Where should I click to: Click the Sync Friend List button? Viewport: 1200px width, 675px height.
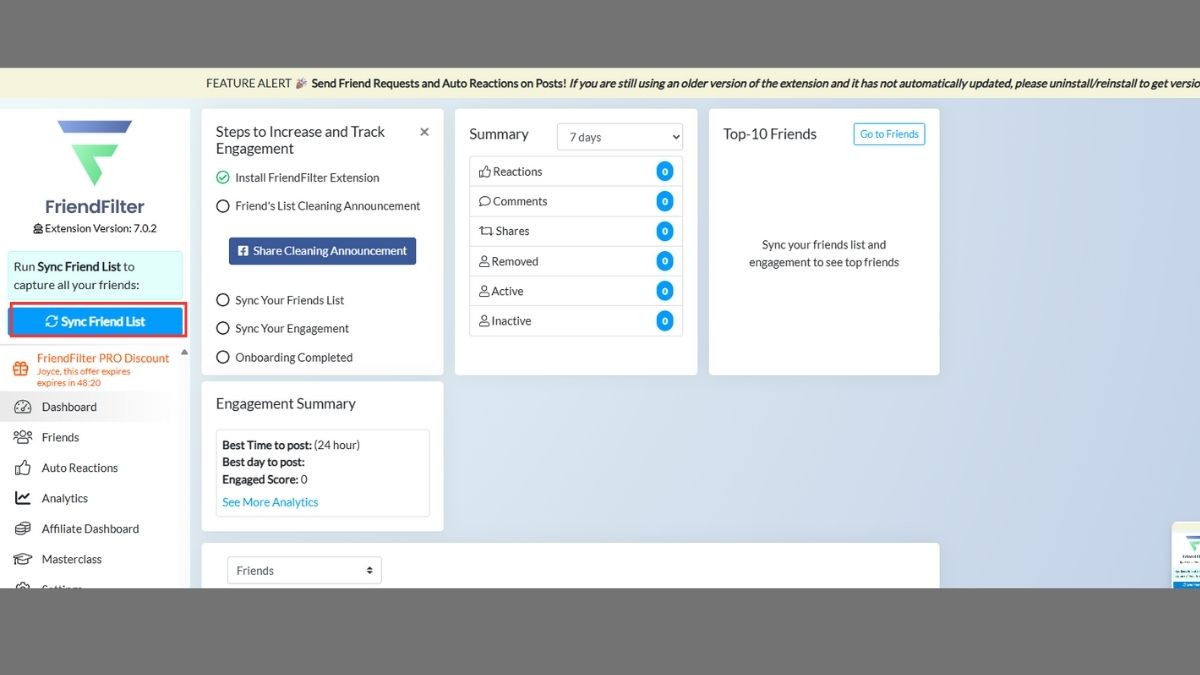96,321
